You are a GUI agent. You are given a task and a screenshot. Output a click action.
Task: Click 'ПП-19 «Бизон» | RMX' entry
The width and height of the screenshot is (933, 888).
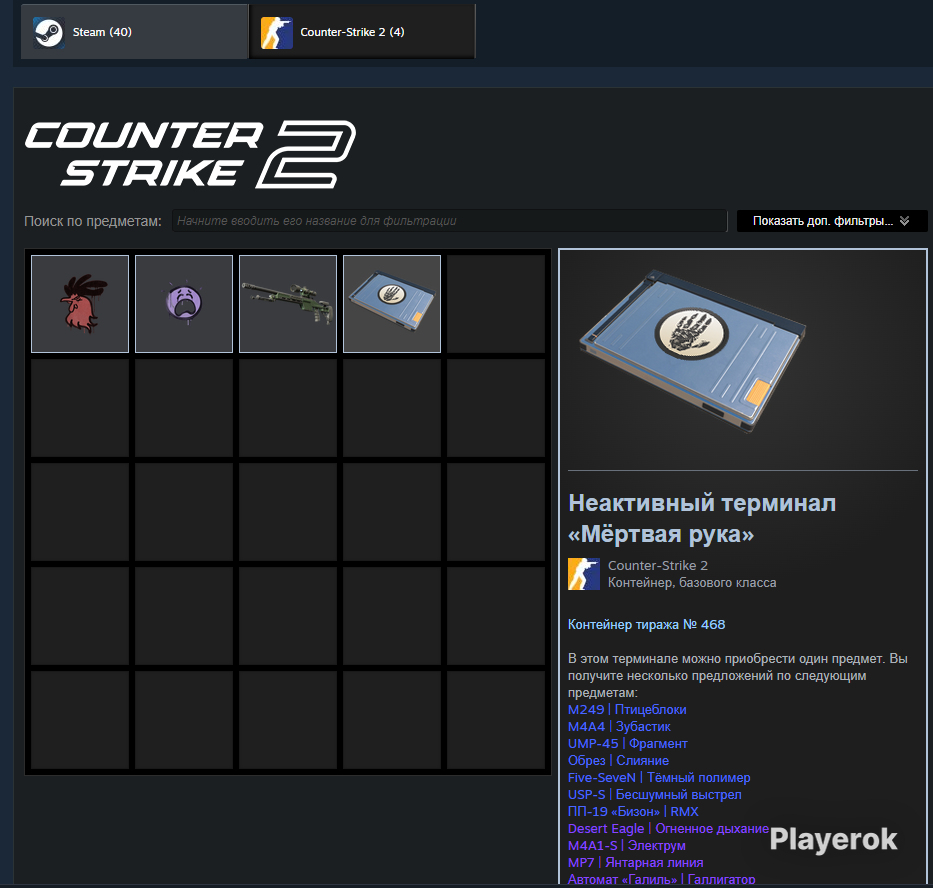pyautogui.click(x=633, y=812)
